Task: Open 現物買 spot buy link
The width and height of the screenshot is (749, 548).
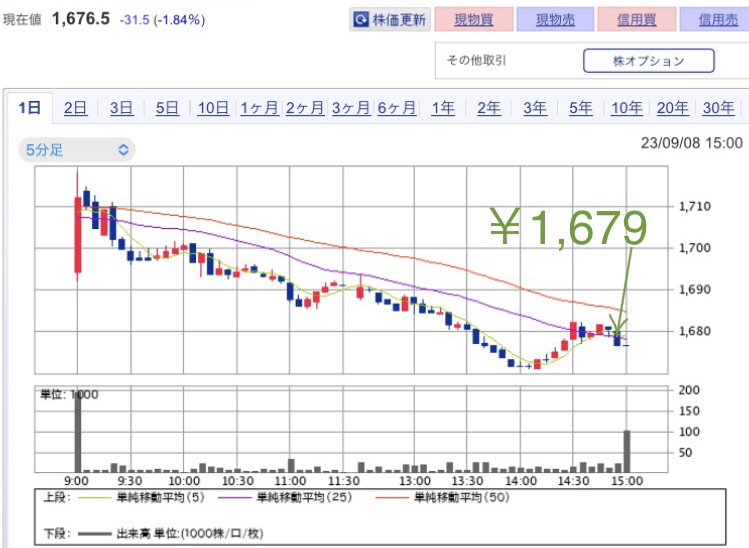Action: pos(473,20)
